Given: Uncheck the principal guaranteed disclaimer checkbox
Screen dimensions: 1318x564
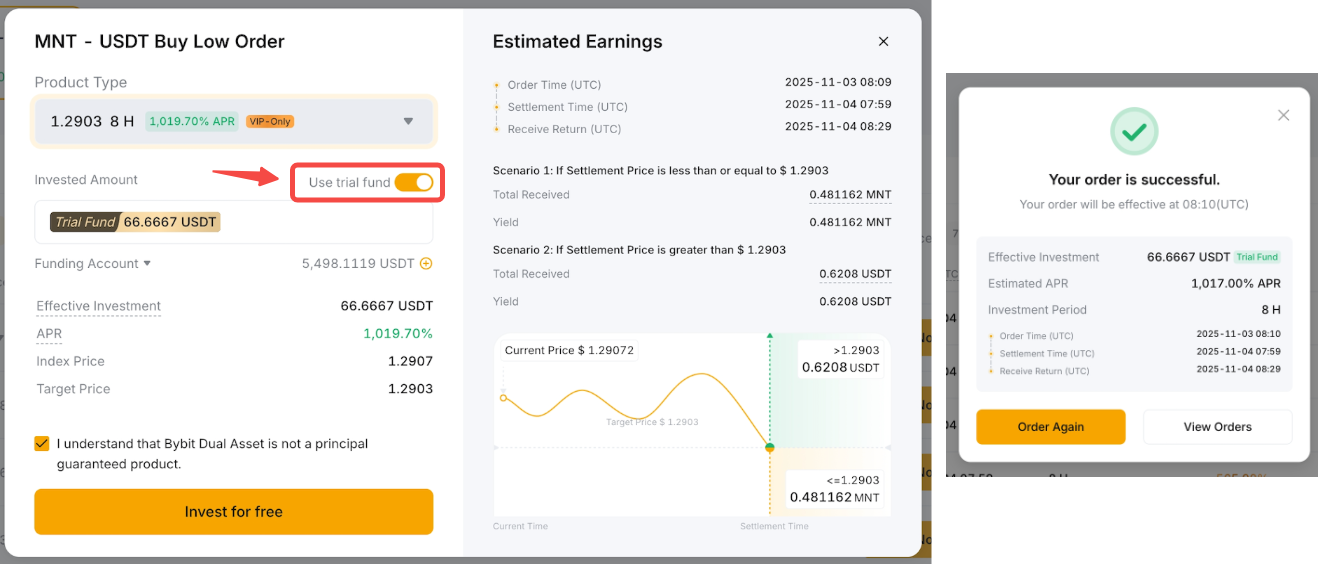Looking at the screenshot, I should click(42, 443).
